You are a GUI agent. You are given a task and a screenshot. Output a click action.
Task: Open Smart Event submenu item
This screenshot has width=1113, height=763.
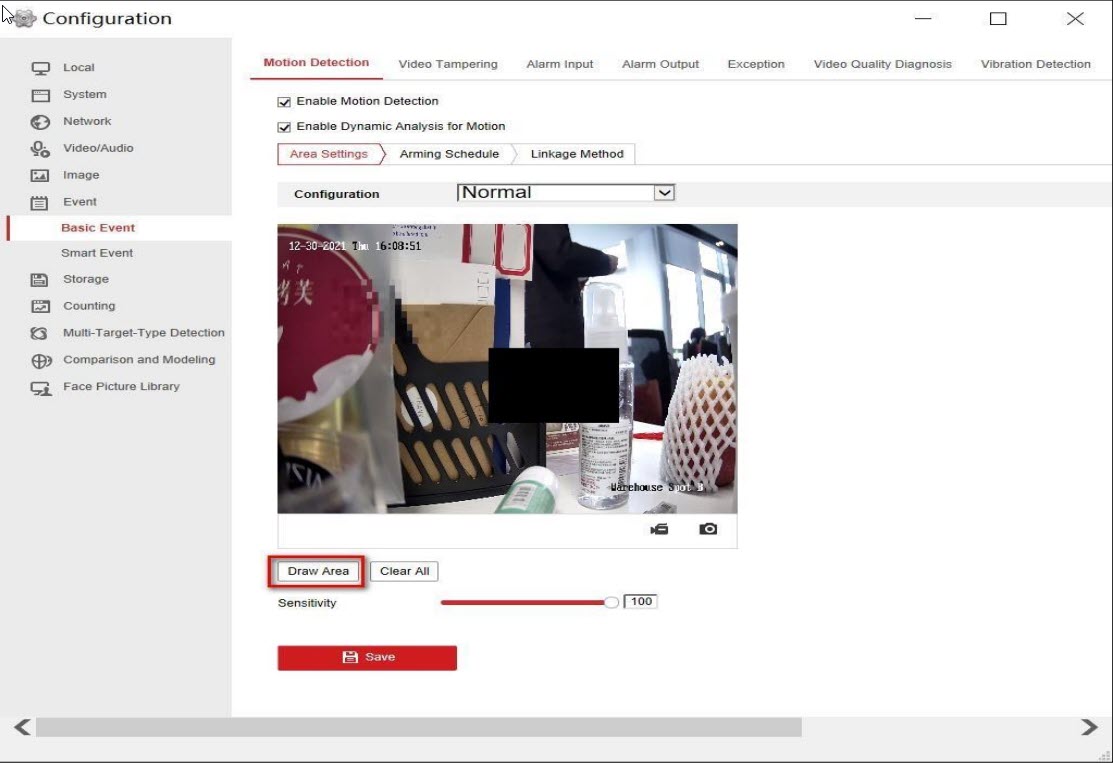pyautogui.click(x=97, y=253)
